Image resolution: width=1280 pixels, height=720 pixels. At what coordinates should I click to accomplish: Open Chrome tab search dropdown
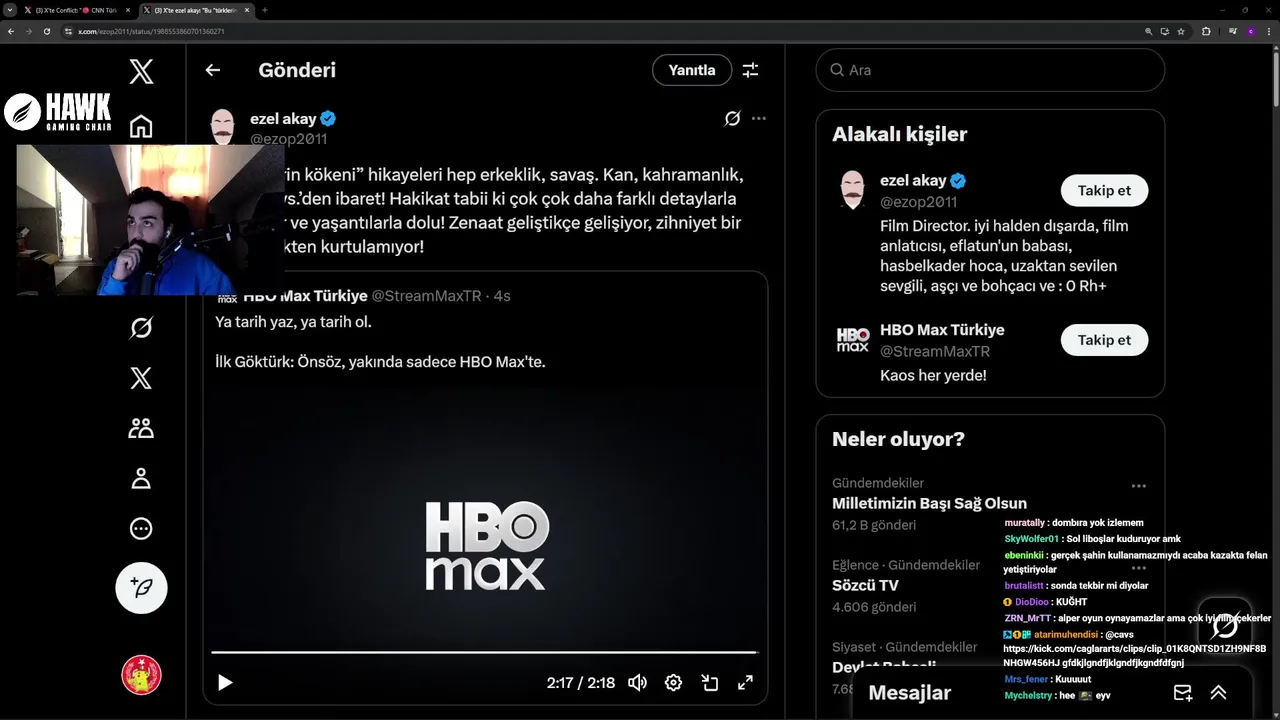click(x=9, y=9)
